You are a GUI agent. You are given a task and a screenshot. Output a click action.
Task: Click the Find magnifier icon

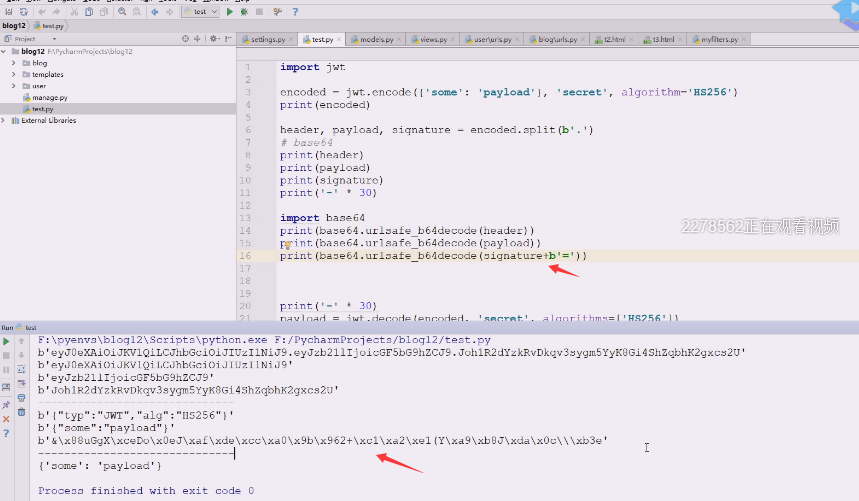(122, 11)
